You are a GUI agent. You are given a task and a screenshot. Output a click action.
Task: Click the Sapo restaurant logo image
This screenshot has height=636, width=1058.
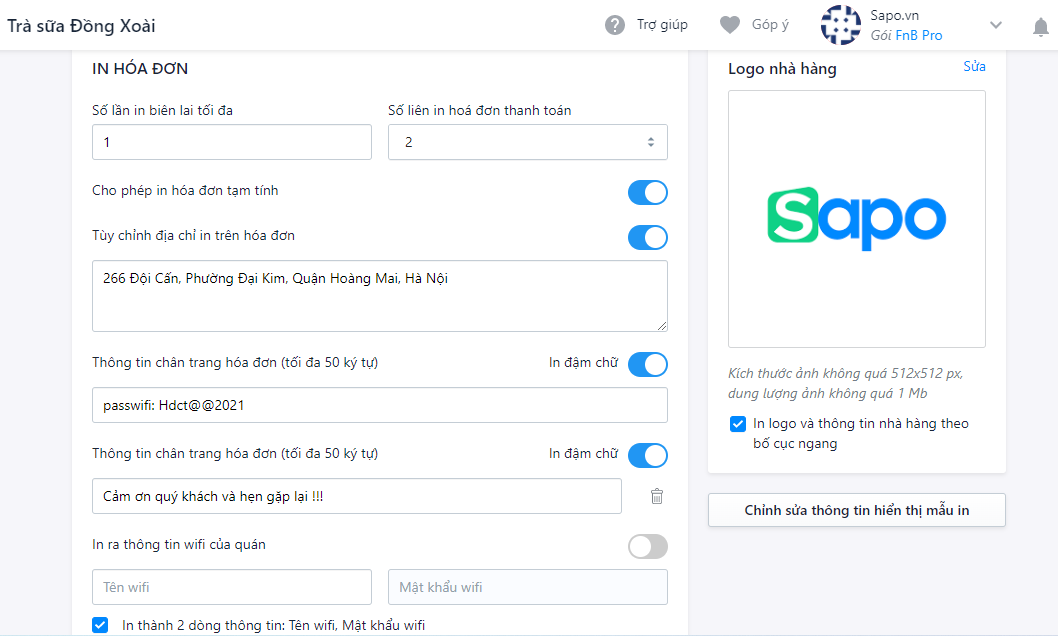point(856,219)
